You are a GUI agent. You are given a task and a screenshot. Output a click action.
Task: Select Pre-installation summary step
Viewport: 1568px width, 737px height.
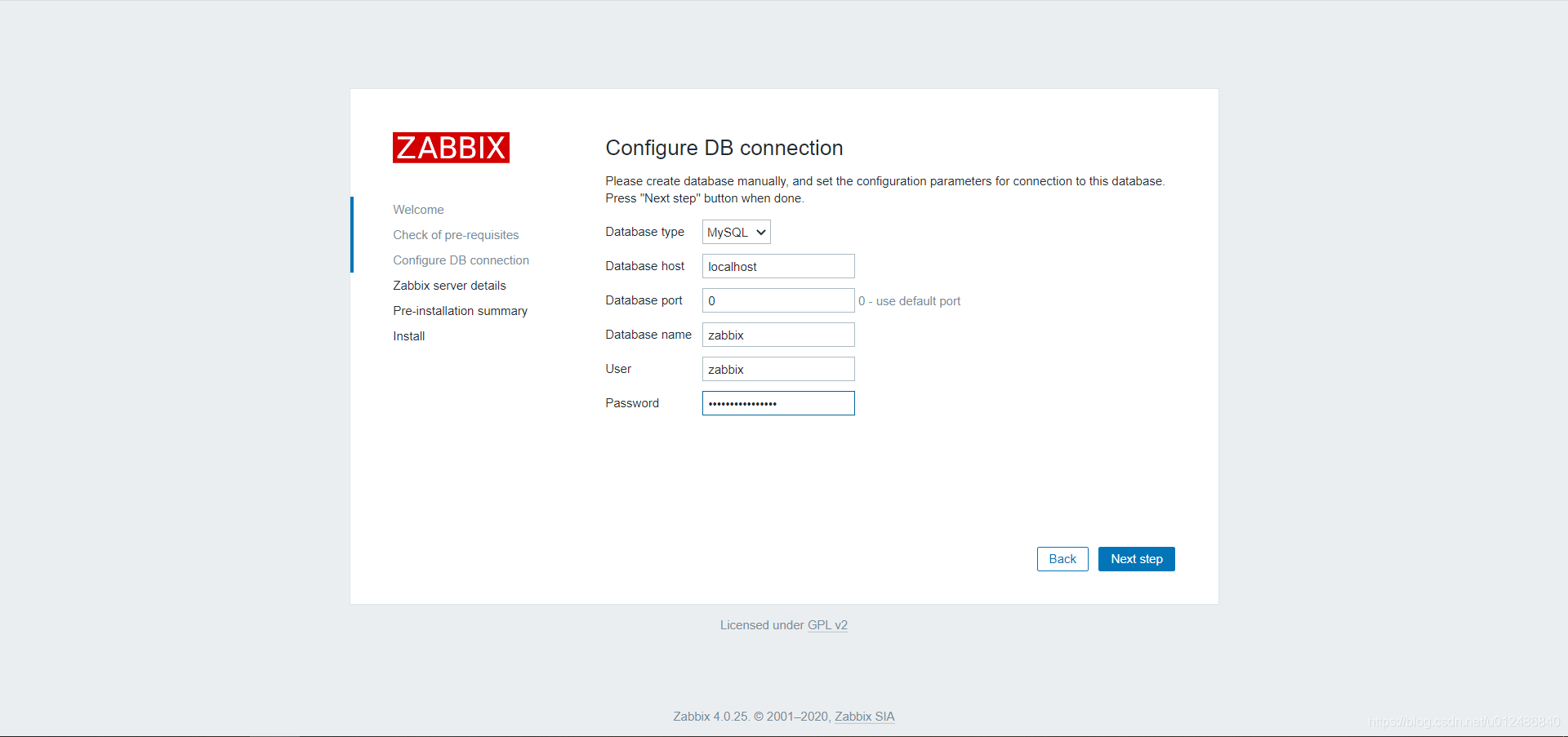(x=460, y=311)
